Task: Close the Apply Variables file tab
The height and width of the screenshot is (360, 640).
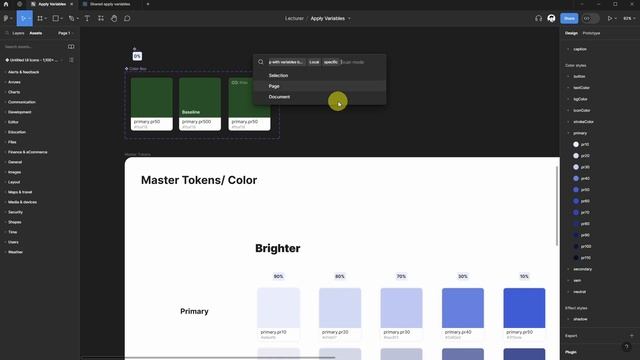Action: [72, 4]
